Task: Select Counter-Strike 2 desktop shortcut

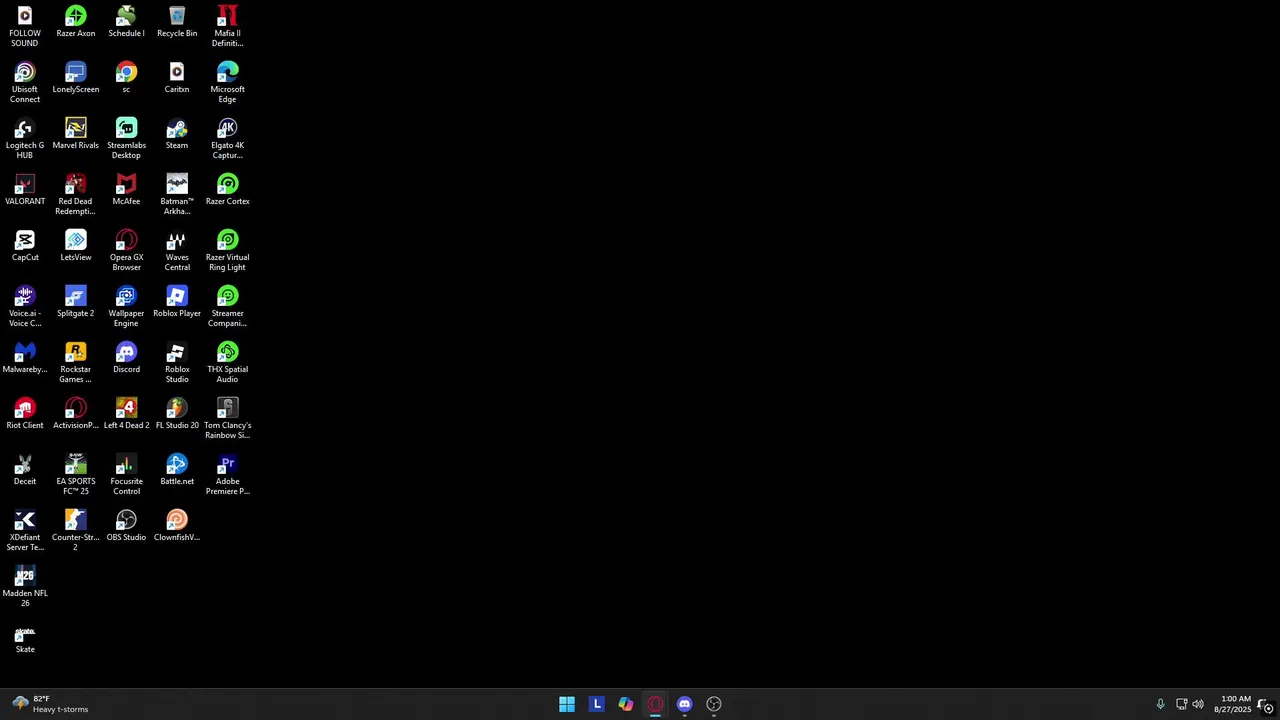Action: point(76,531)
